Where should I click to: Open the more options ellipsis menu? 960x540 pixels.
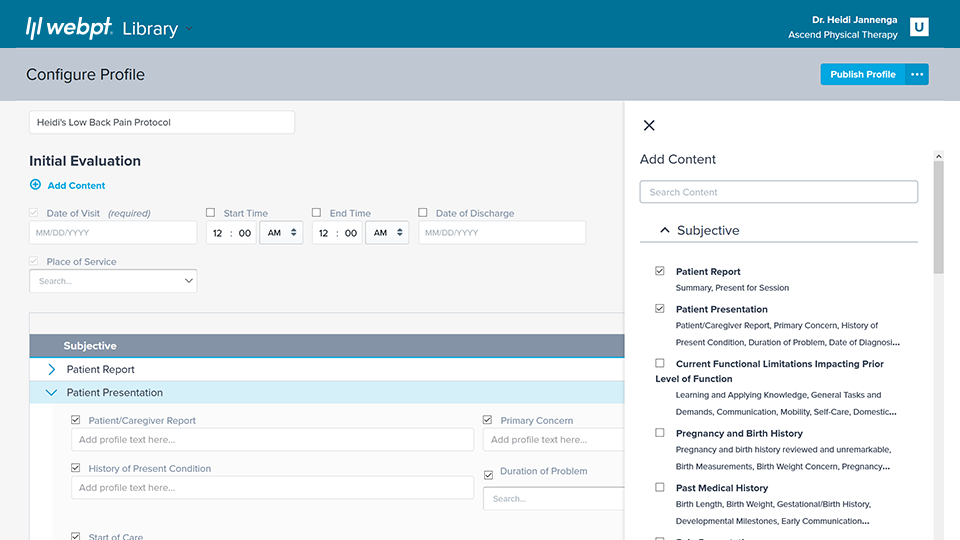pyautogui.click(x=917, y=74)
